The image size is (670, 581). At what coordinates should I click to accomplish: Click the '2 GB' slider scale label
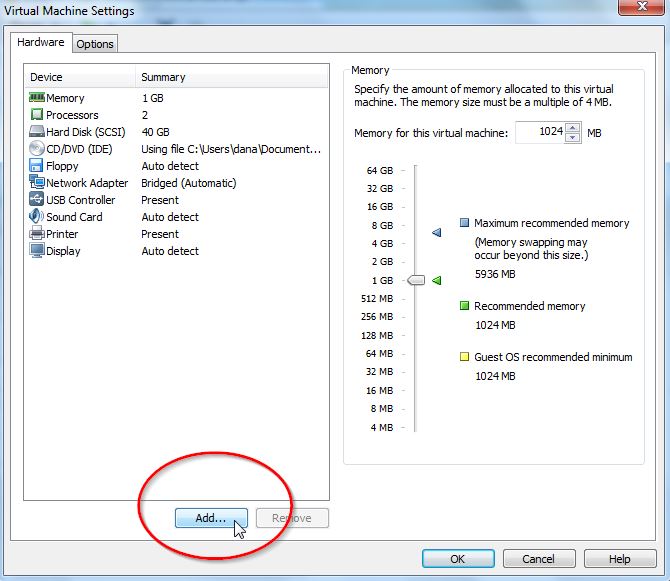point(382,261)
